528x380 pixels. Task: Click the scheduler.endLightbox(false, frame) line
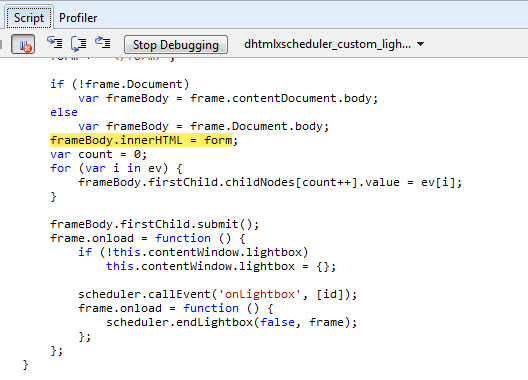[232, 322]
